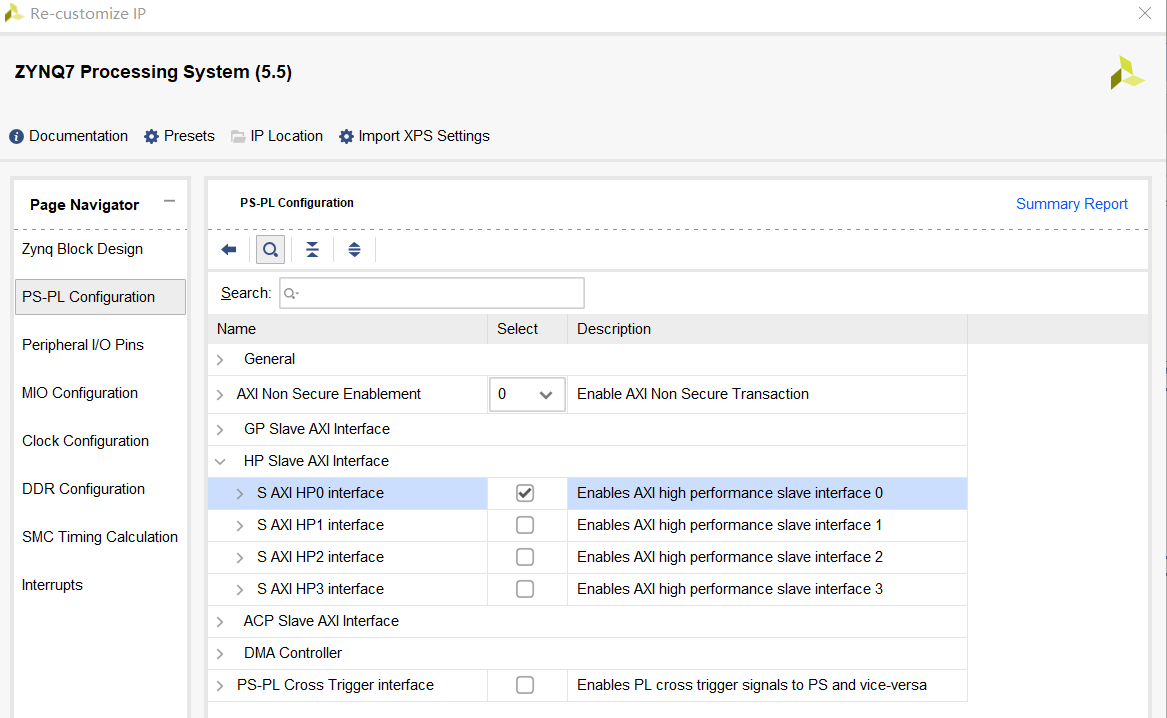Toggle the search magnifier icon
Image resolution: width=1167 pixels, height=718 pixels.
pos(270,249)
